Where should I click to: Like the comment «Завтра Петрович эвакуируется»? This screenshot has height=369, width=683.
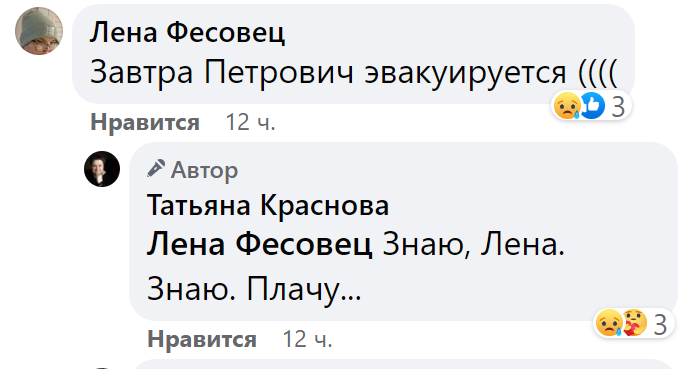(145, 122)
